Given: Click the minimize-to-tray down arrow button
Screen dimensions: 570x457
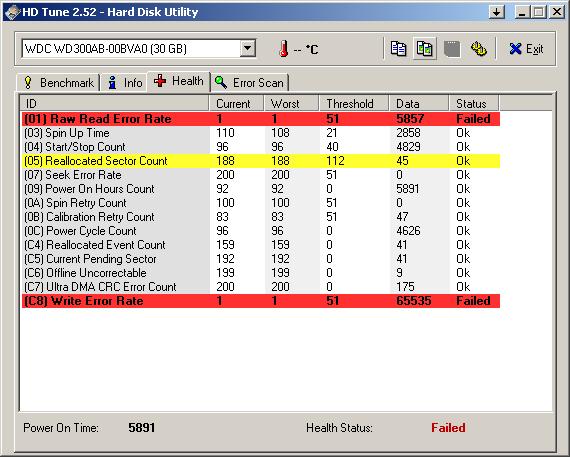Looking at the screenshot, I should pos(497,12).
